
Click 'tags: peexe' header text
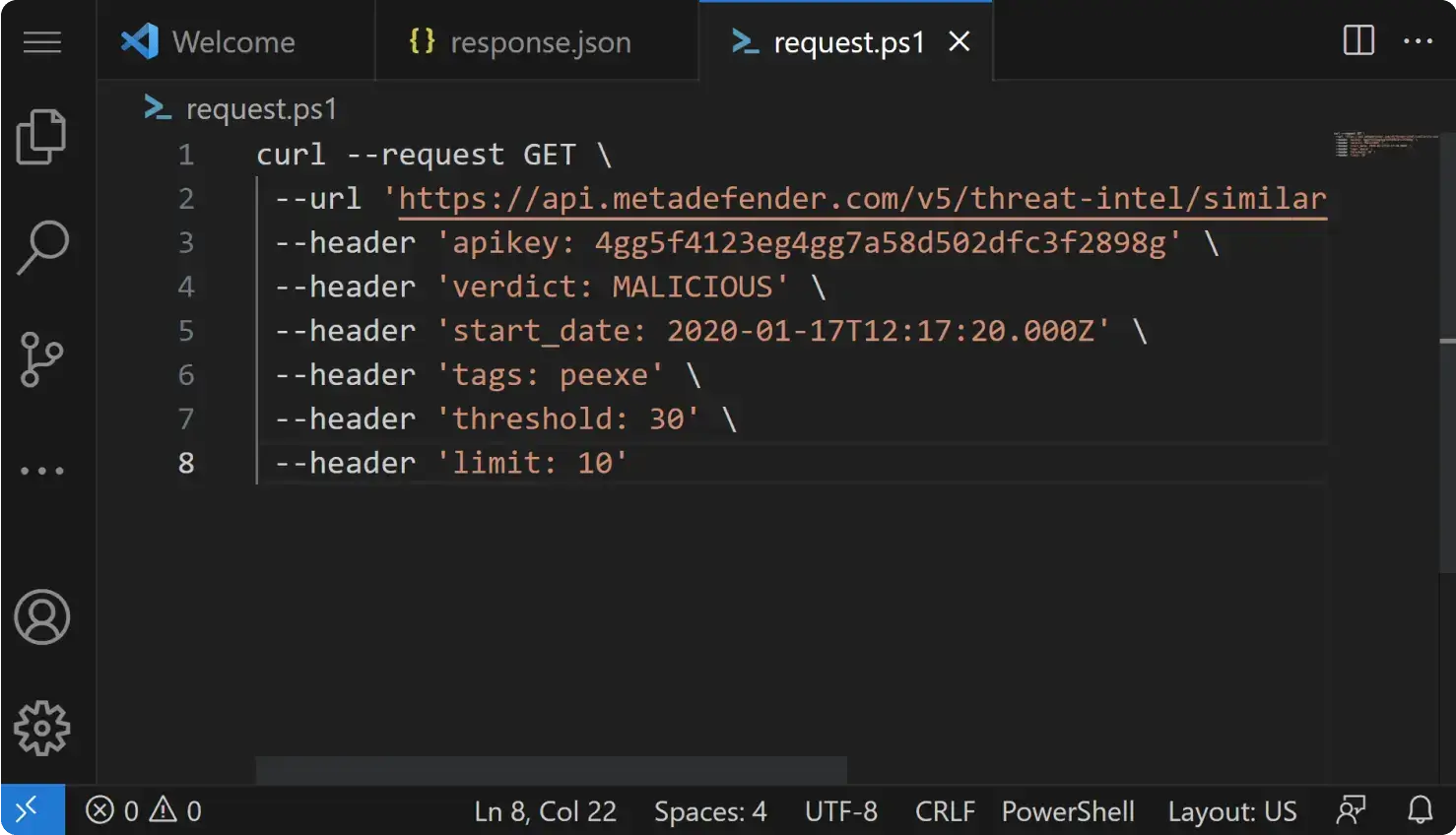(550, 375)
